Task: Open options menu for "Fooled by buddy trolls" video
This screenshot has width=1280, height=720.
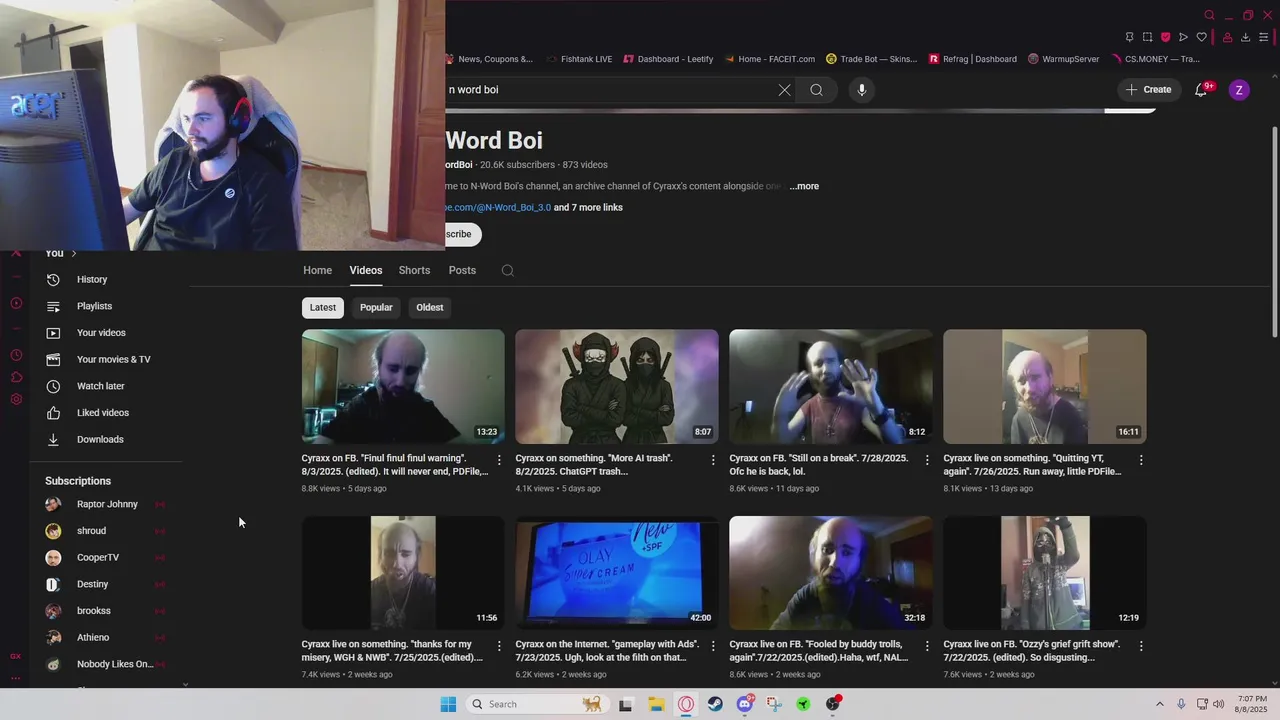Action: [927, 646]
